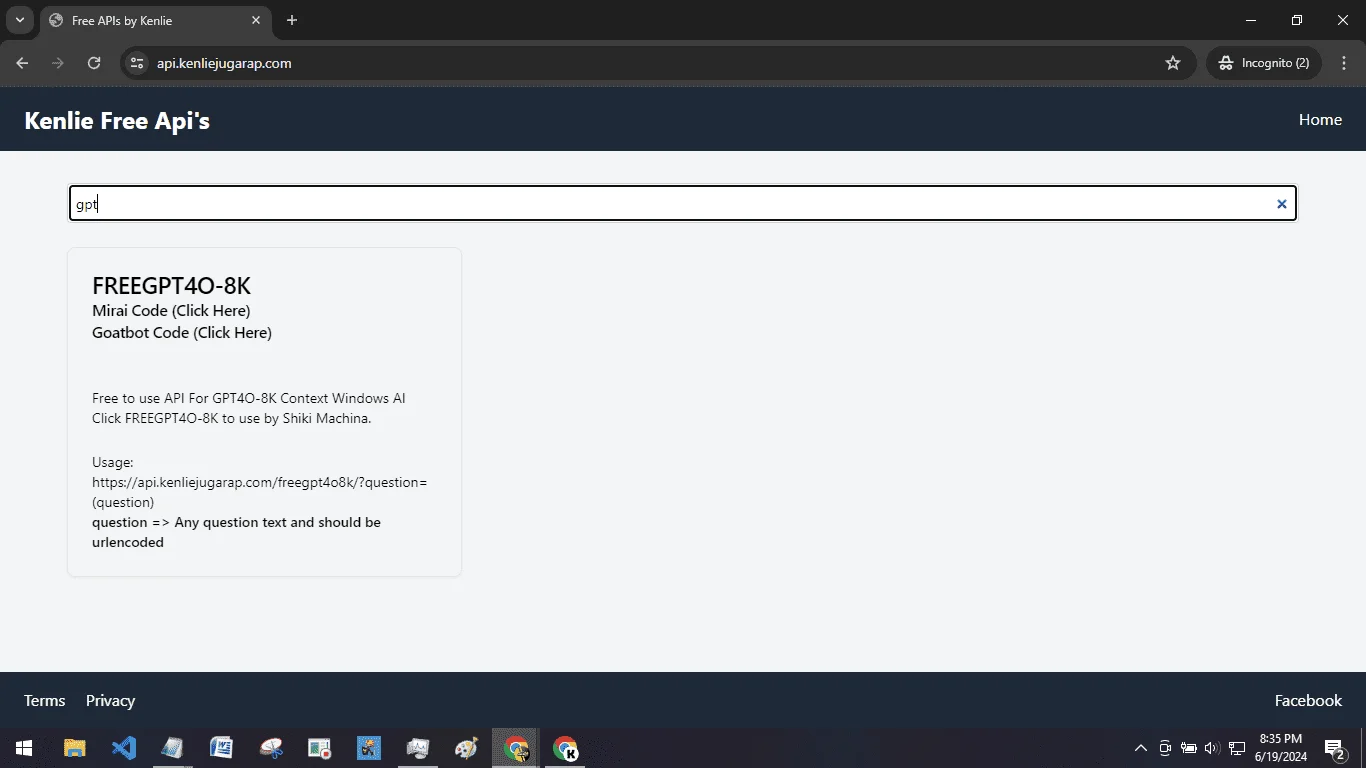The width and height of the screenshot is (1366, 768).
Task: Open the new tab plus button
Action: [x=292, y=20]
